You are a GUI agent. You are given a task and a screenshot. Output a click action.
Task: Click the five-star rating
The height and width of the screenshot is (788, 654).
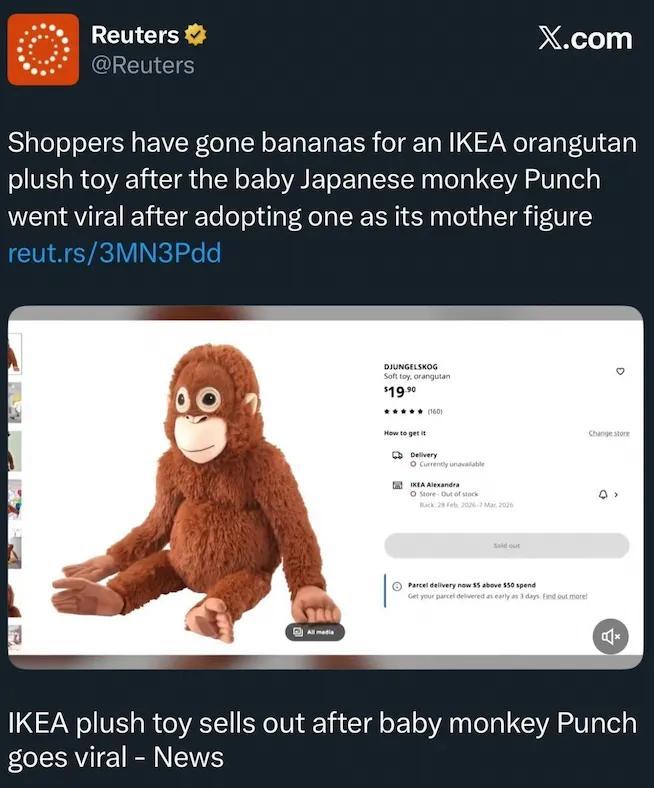pos(405,411)
